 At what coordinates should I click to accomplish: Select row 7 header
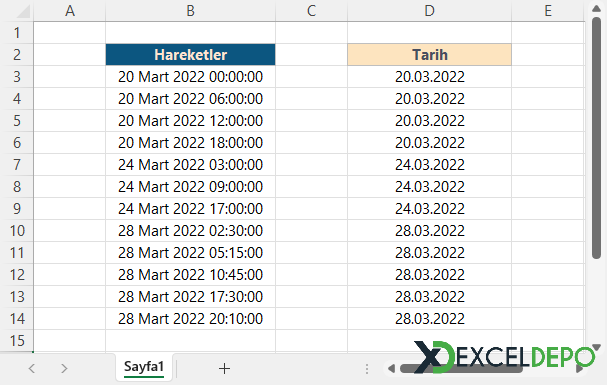click(x=17, y=165)
